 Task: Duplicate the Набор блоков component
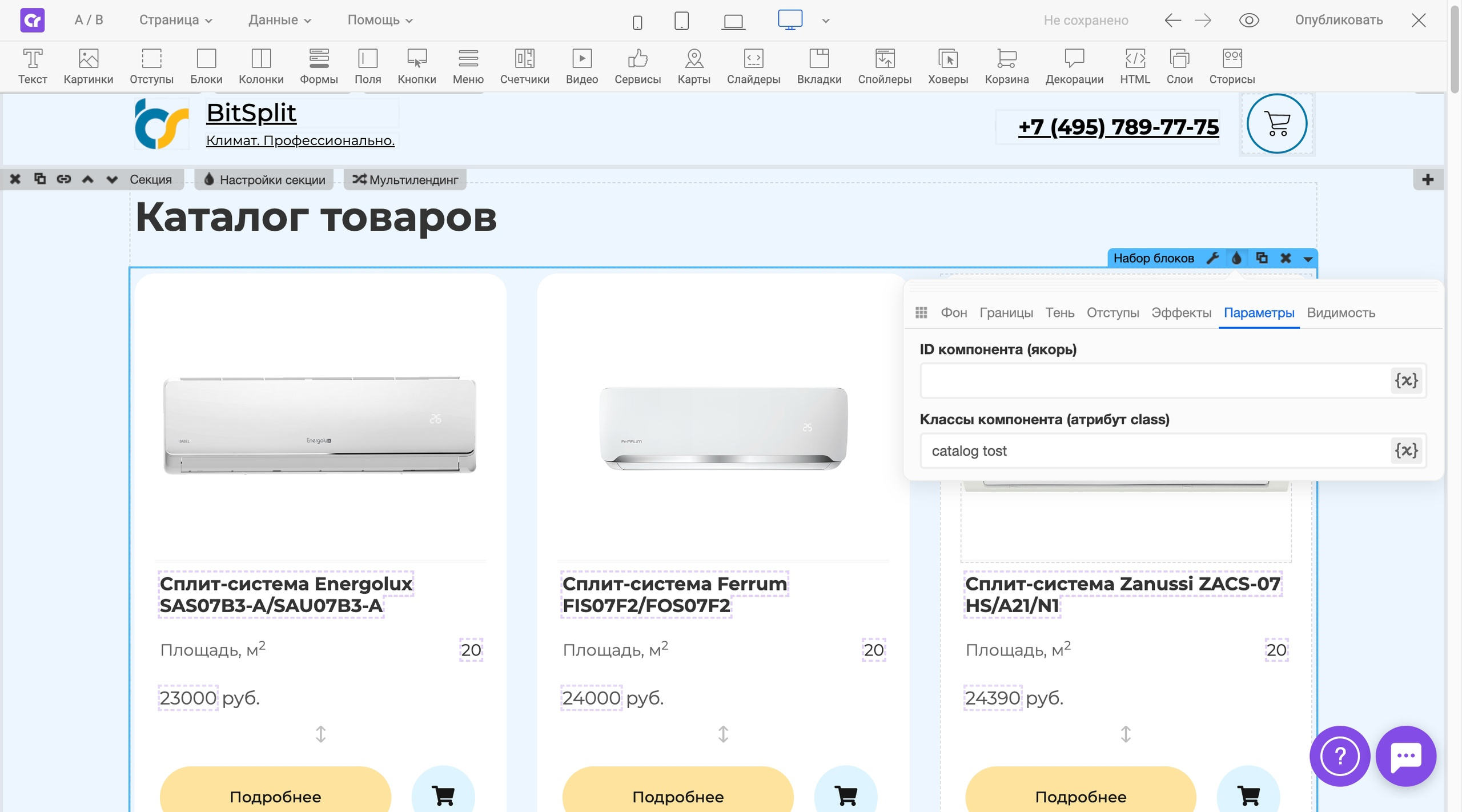1262,258
